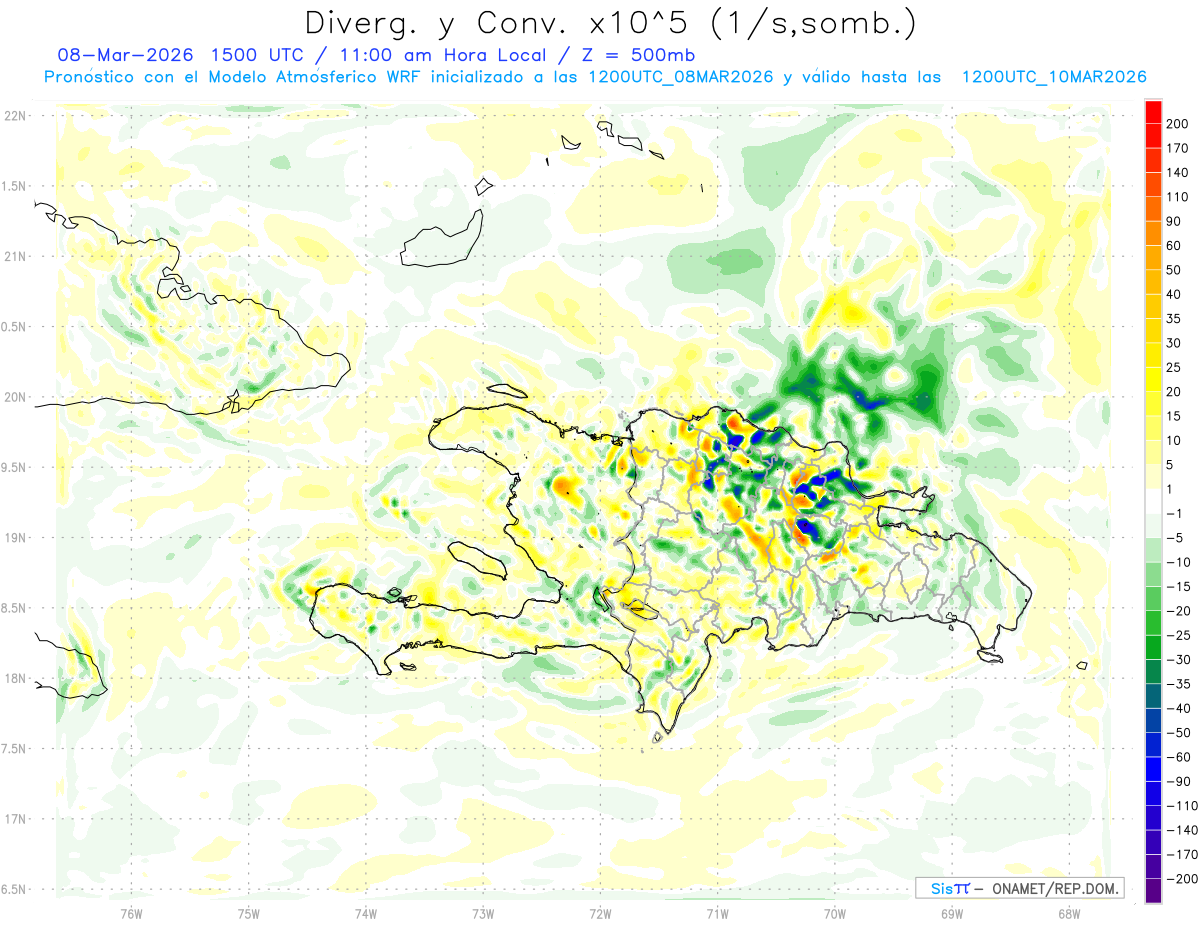Click the white swatch between 1 and -1
This screenshot has width=1200, height=927.
click(x=1153, y=501)
